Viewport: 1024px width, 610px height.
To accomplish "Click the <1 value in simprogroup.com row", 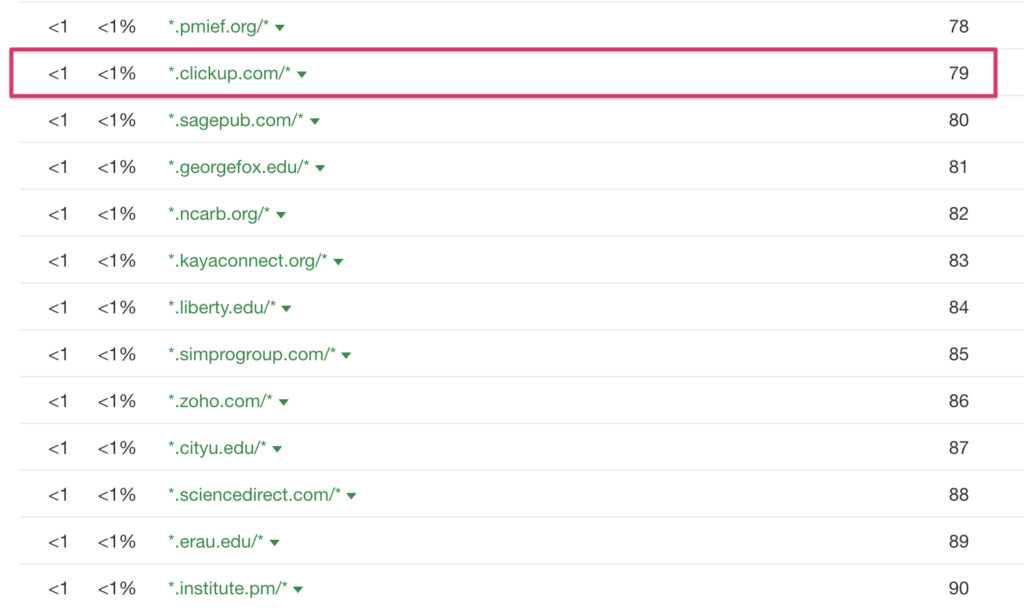I will point(58,354).
